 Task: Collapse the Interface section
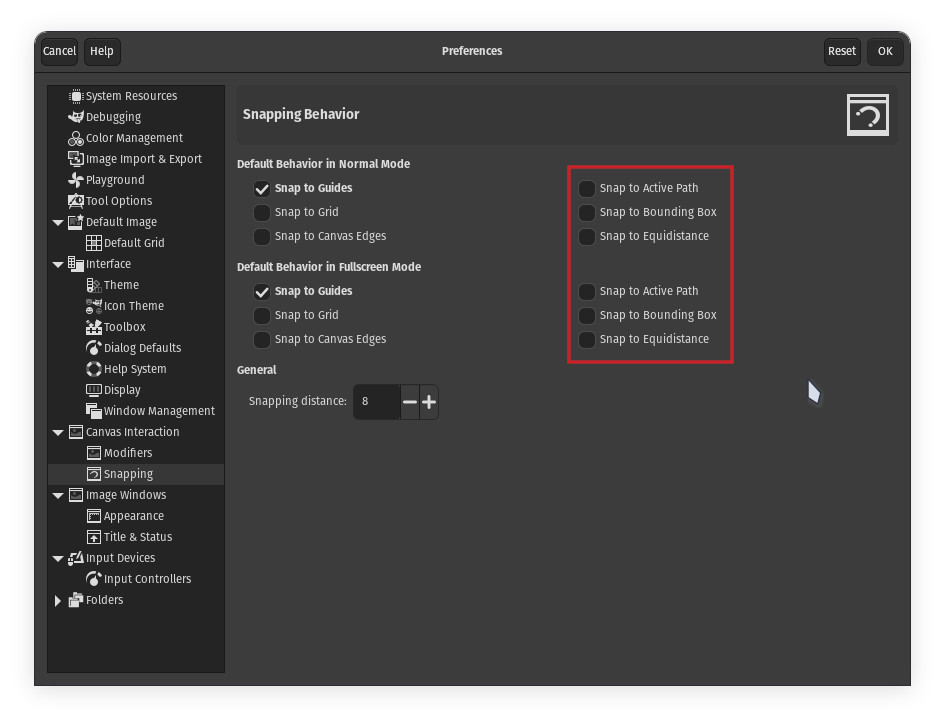(58, 264)
